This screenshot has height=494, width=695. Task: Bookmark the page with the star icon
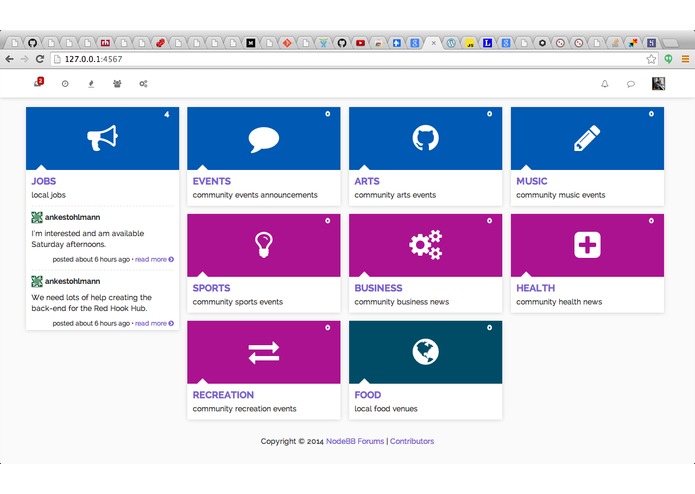pyautogui.click(x=651, y=59)
